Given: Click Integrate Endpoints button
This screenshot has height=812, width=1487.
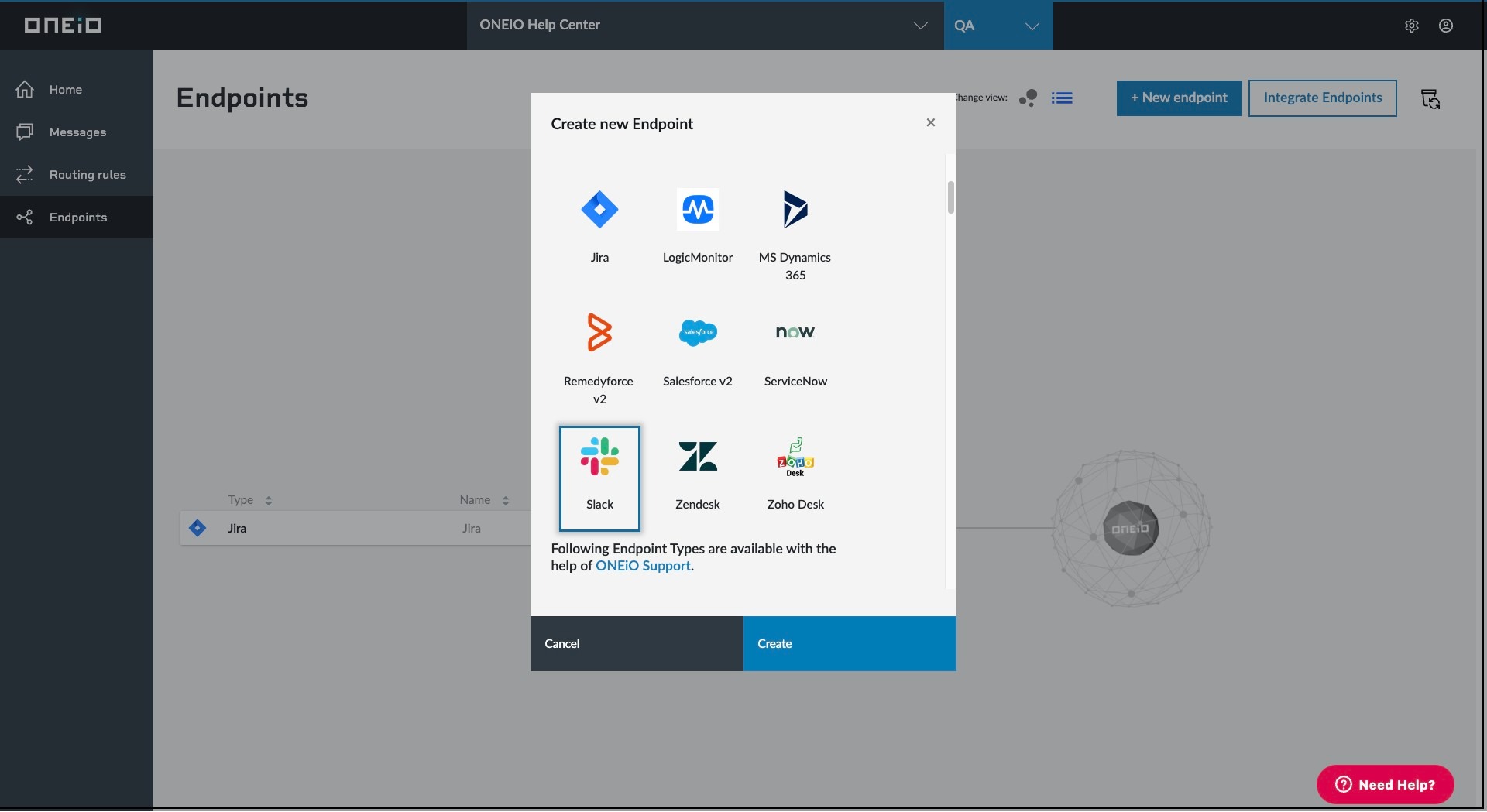Looking at the screenshot, I should click(x=1322, y=98).
